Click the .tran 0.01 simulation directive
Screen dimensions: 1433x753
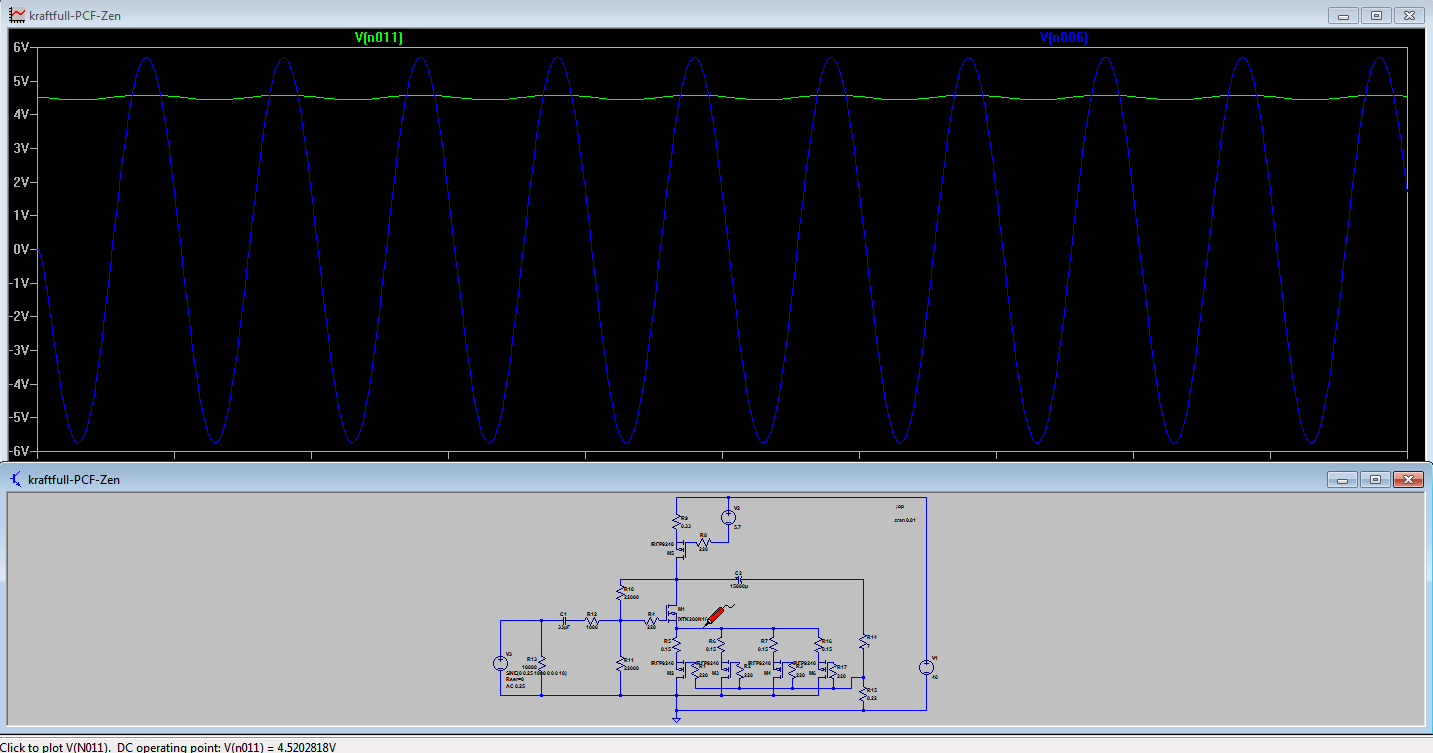tap(905, 520)
